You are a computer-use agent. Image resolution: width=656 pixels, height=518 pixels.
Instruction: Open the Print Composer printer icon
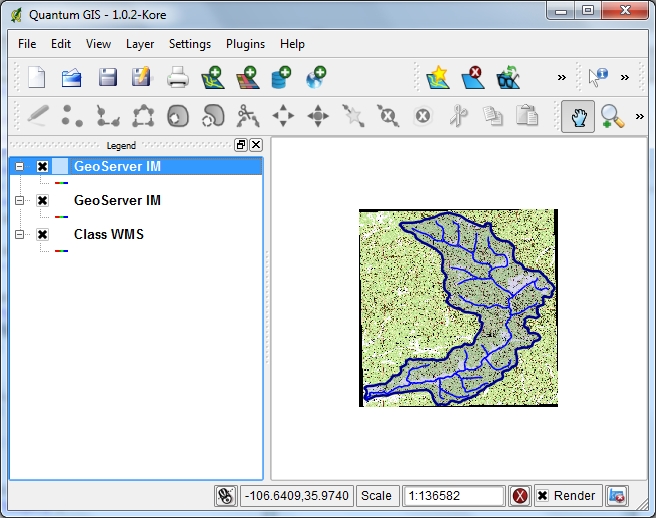[x=177, y=77]
